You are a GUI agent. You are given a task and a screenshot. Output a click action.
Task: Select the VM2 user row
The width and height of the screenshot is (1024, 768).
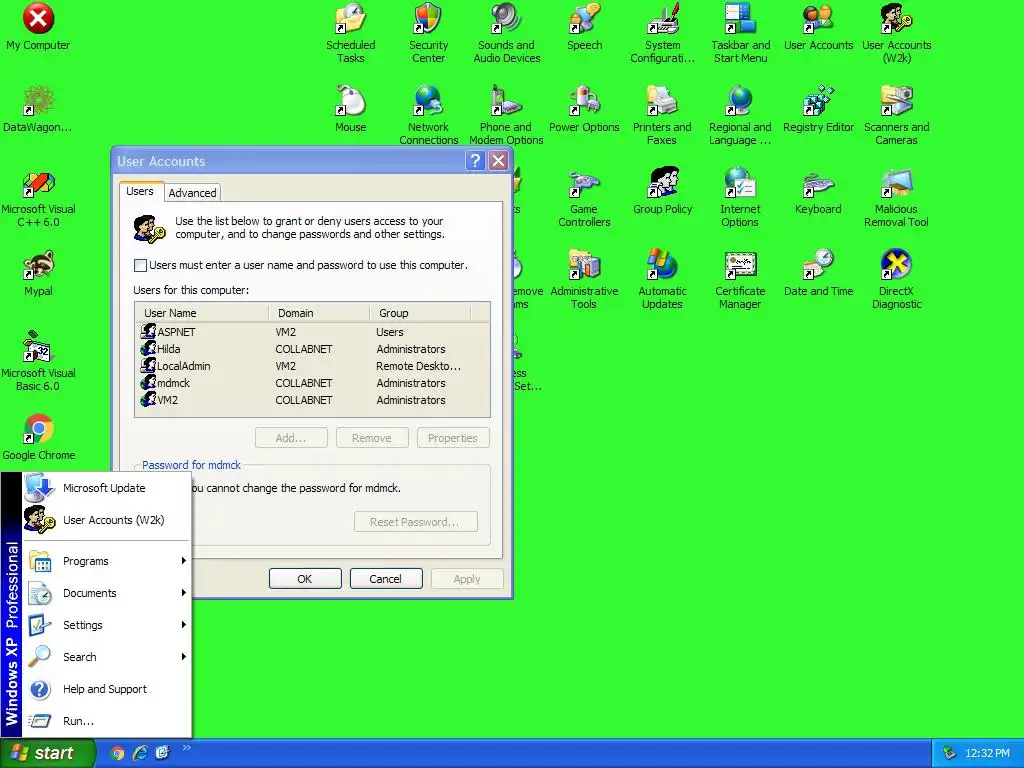[312, 400]
